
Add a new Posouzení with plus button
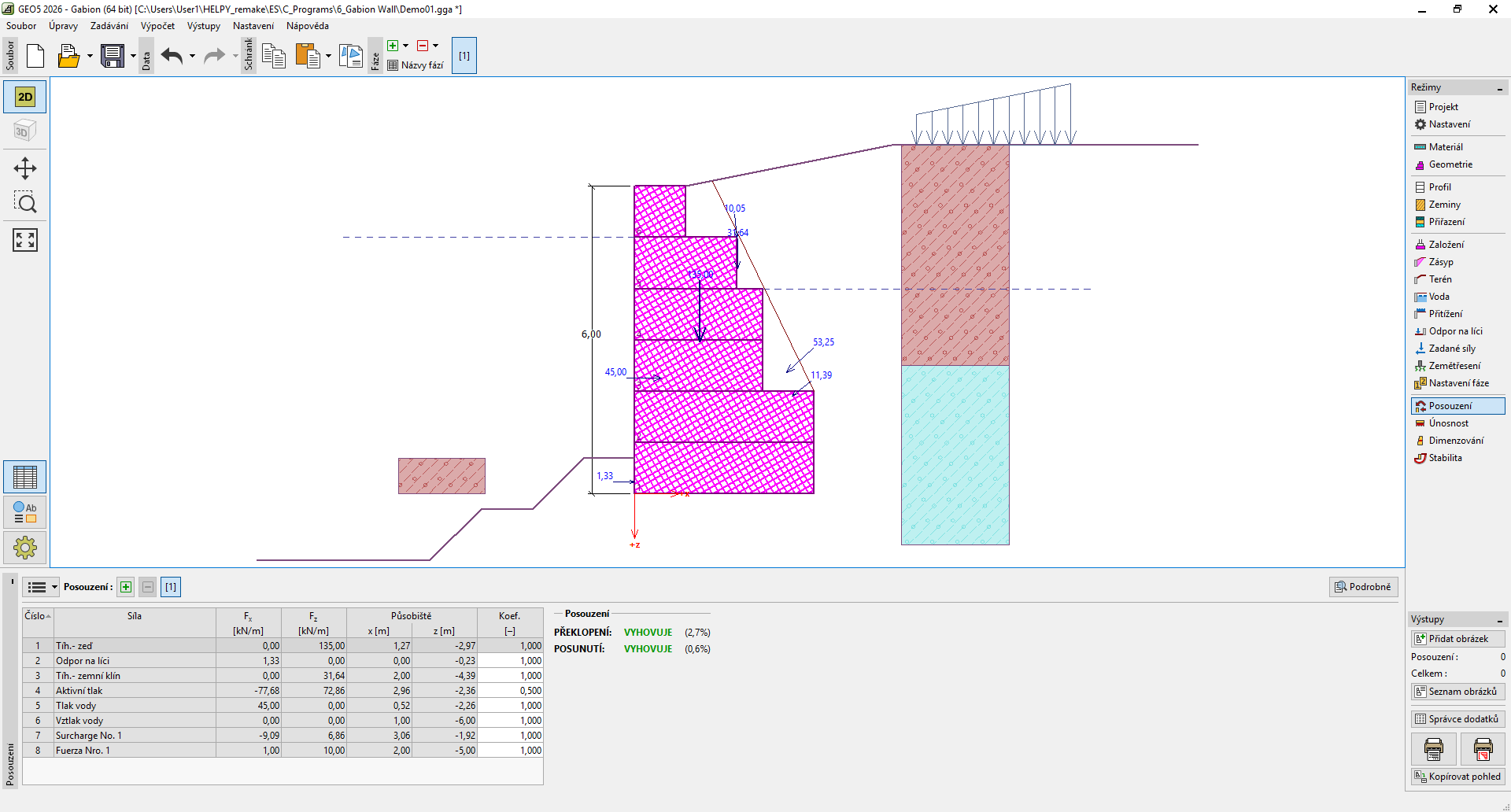[x=126, y=587]
